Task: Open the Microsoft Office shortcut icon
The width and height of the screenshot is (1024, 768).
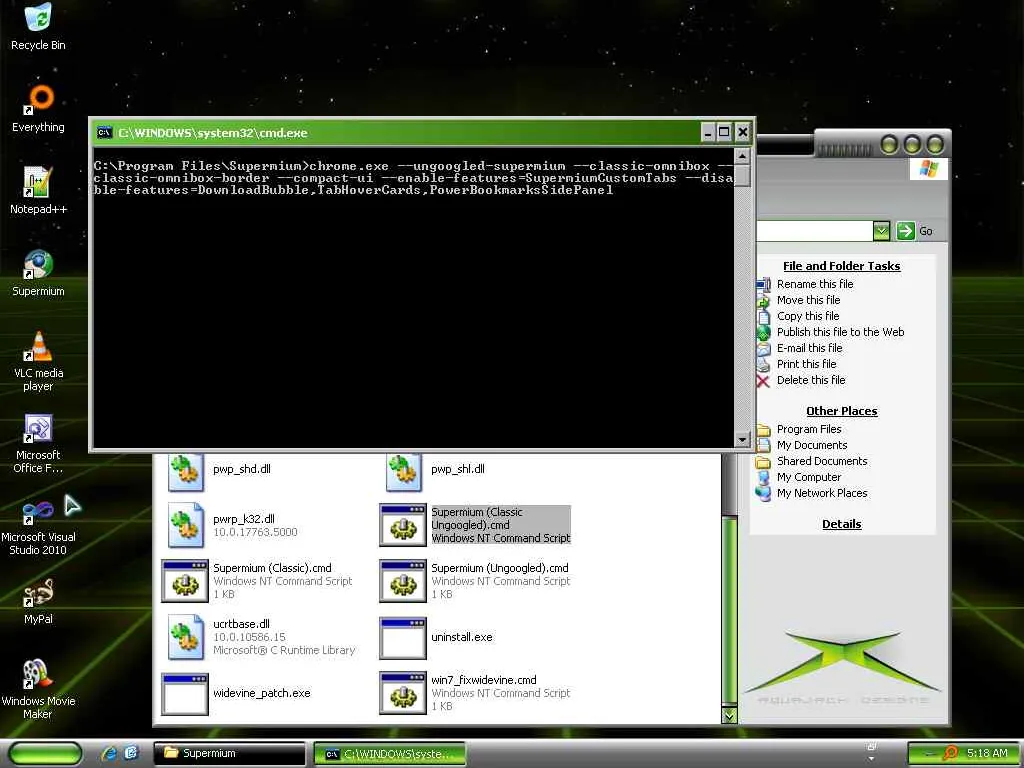Action: click(38, 428)
